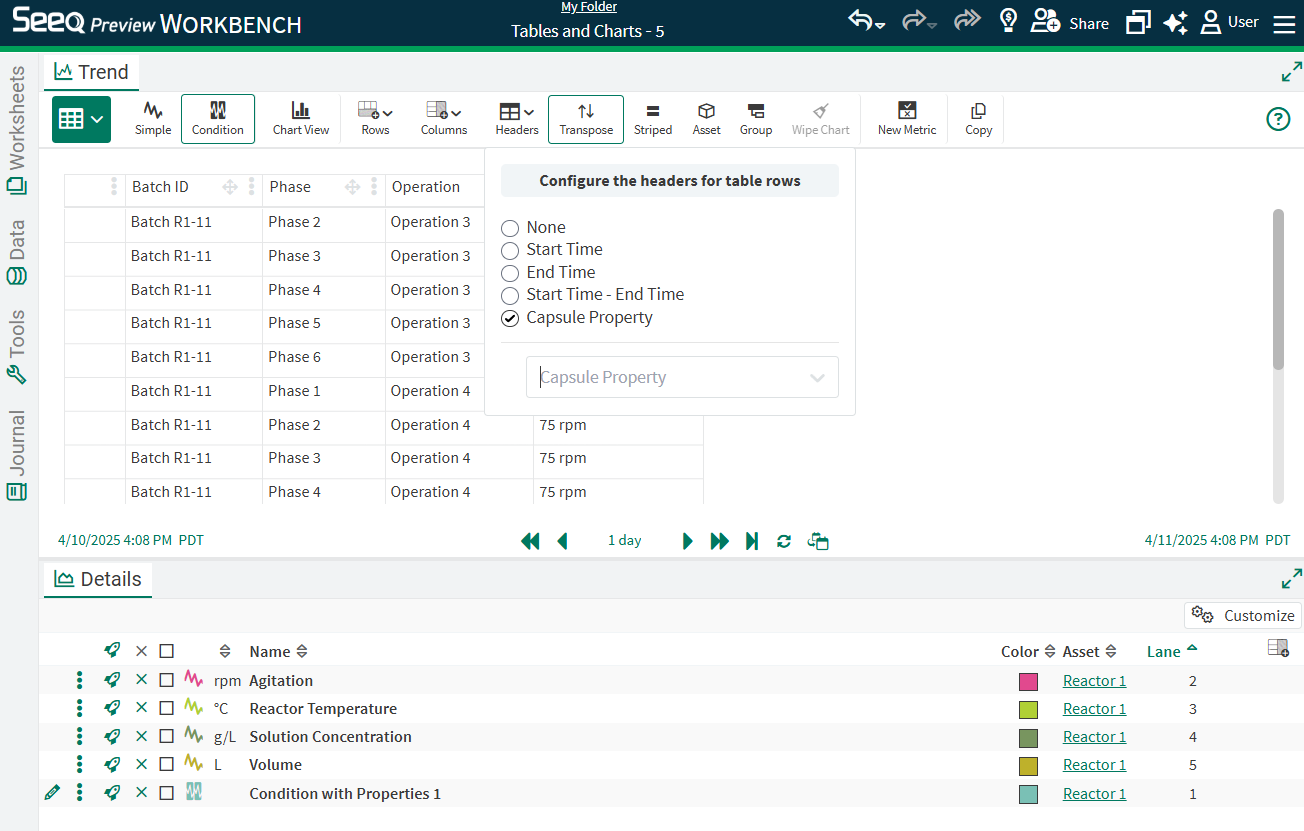Viewport: 1304px width, 831px height.
Task: Click the Reactor Temperature color swatch
Action: click(x=1028, y=709)
